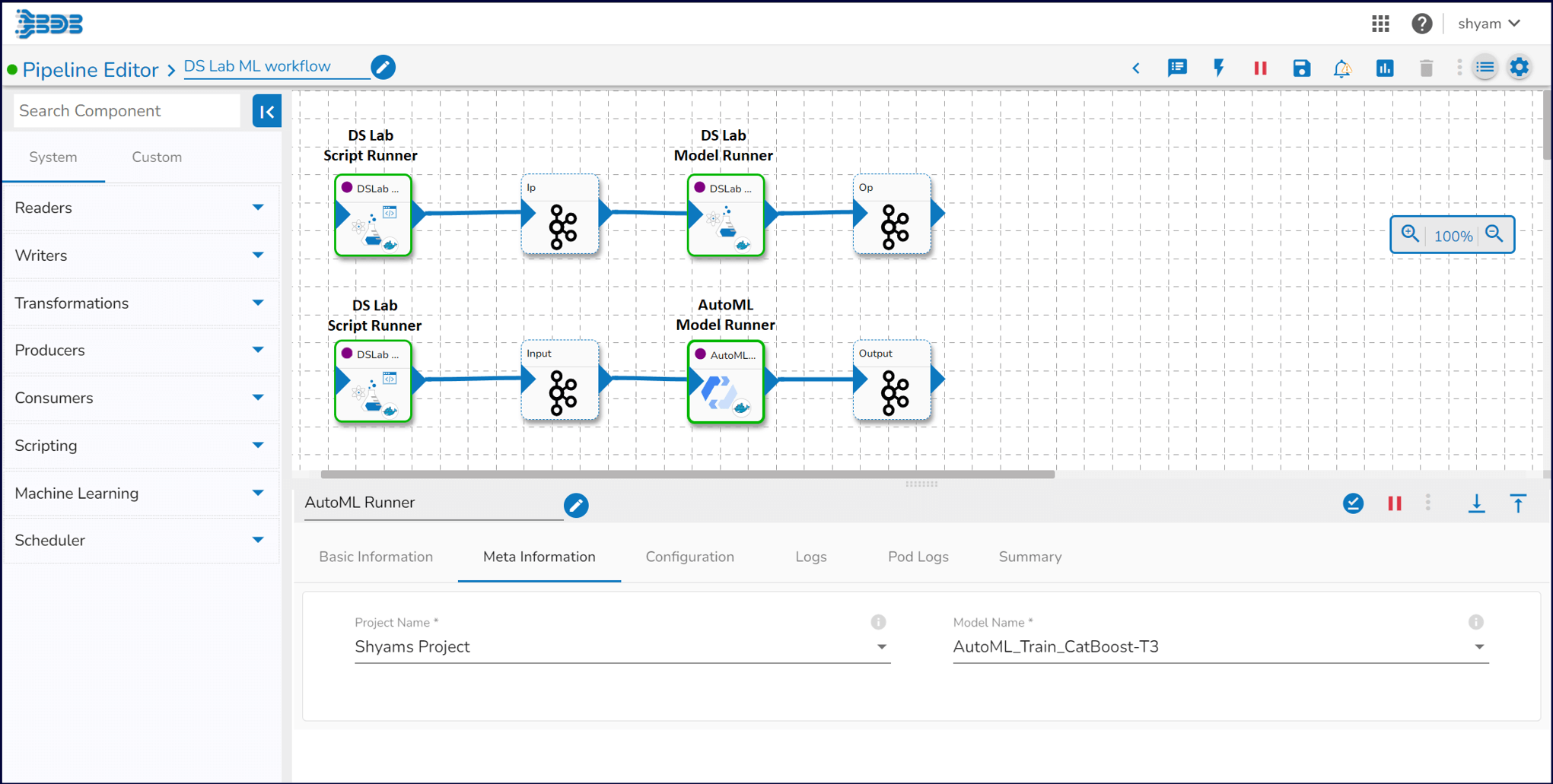This screenshot has height=784, width=1553.
Task: Open the component panel more options dots
Action: [1428, 503]
